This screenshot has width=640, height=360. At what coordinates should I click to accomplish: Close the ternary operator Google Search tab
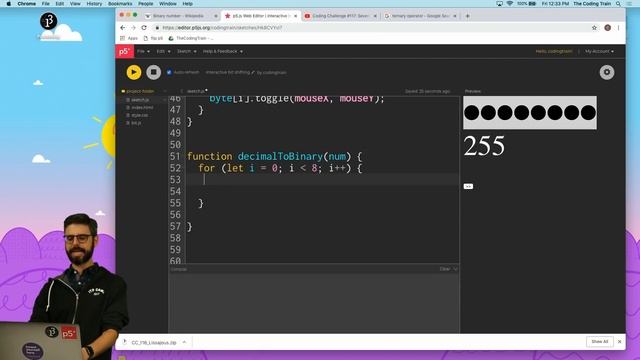(455, 16)
